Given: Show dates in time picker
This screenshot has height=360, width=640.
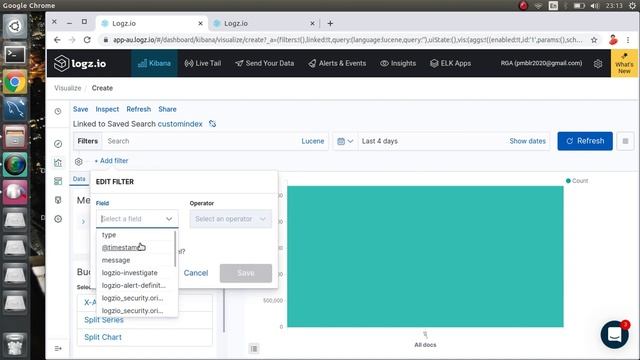Looking at the screenshot, I should tap(527, 141).
